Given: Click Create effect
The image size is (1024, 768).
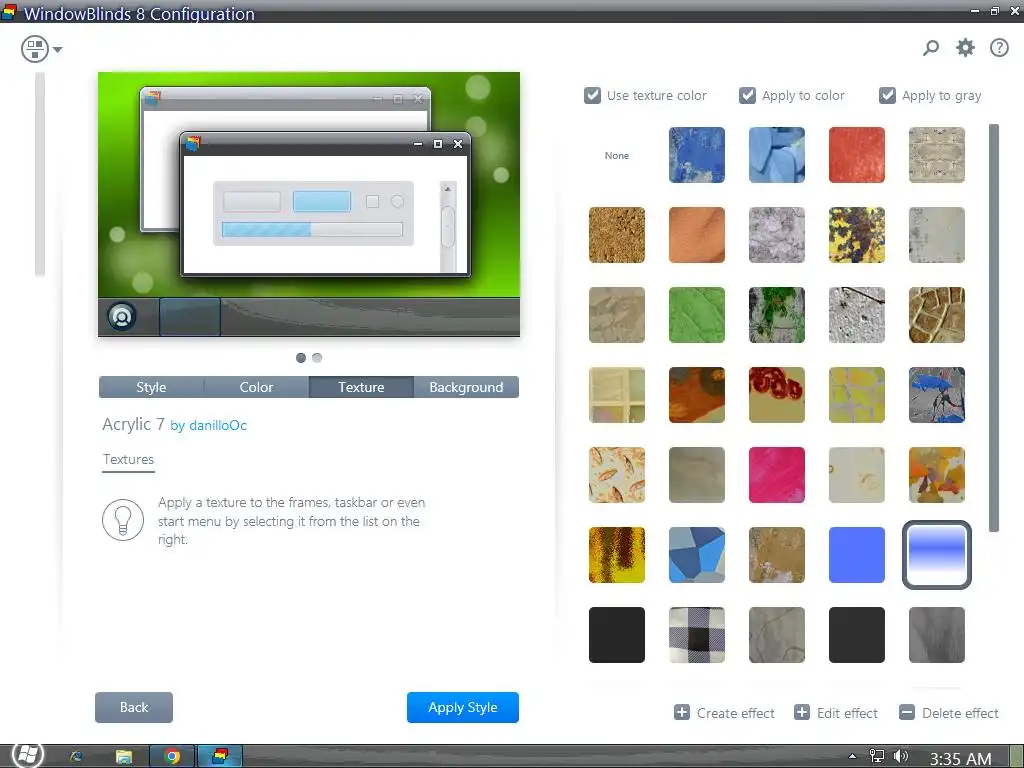Looking at the screenshot, I should pyautogui.click(x=724, y=713).
